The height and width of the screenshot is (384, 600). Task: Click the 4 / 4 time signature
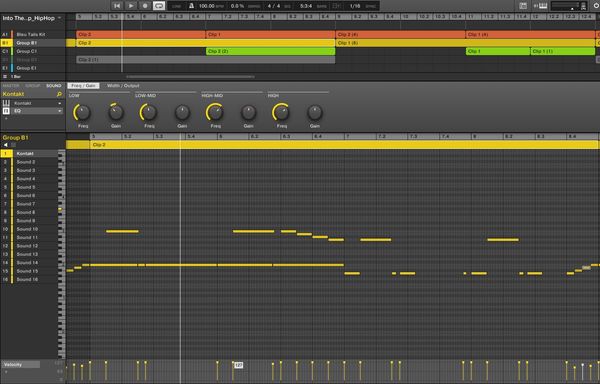tap(274, 6)
